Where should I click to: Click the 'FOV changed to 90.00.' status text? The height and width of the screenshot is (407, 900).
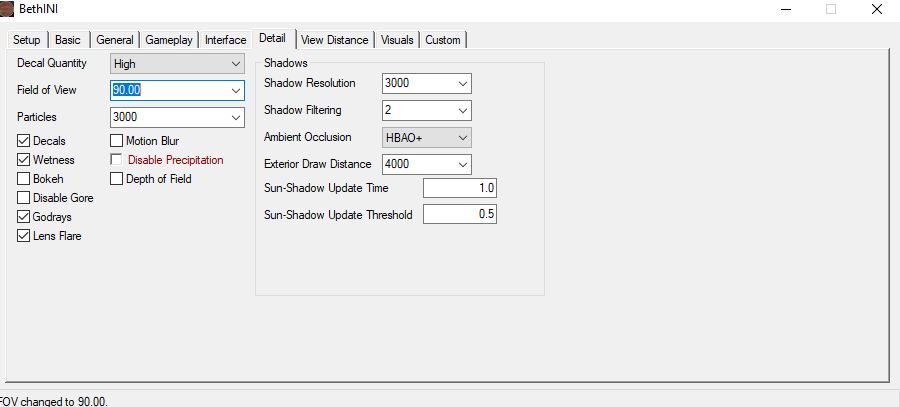[53, 401]
